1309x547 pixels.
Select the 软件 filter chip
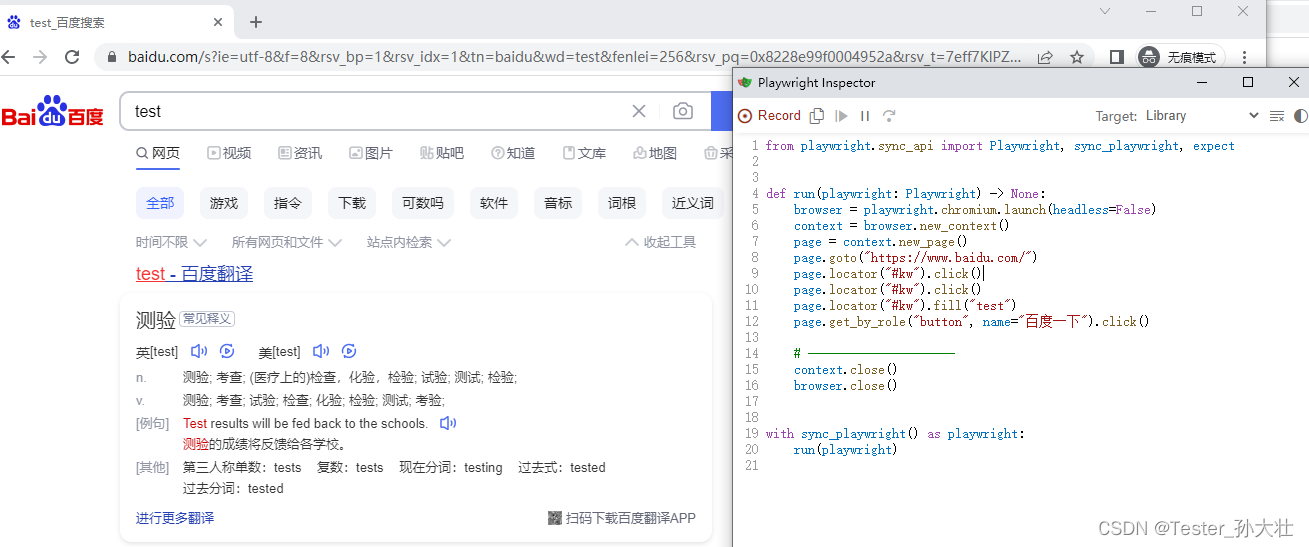[x=494, y=203]
